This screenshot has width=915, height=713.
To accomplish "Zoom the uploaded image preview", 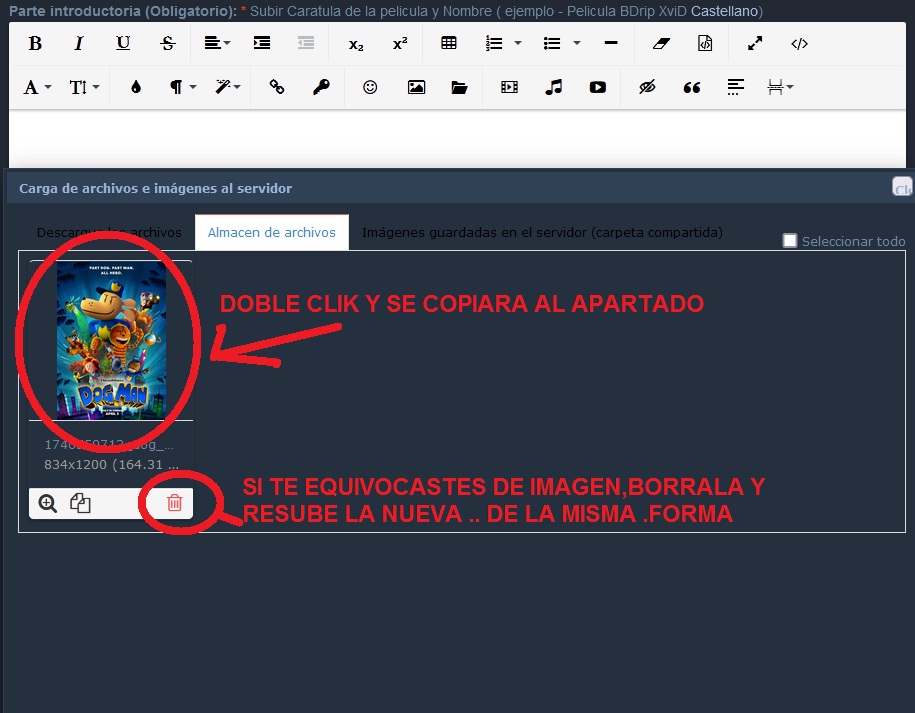I will click(x=48, y=503).
